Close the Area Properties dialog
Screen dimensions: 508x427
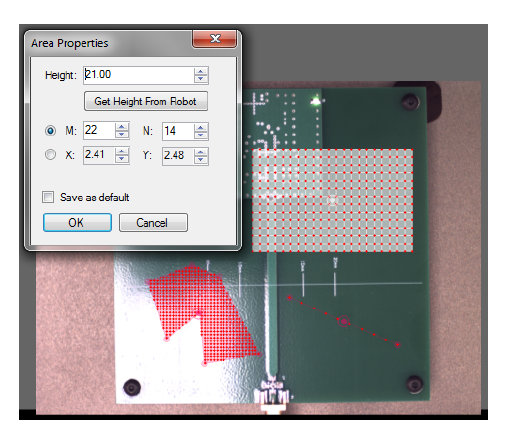(x=215, y=39)
